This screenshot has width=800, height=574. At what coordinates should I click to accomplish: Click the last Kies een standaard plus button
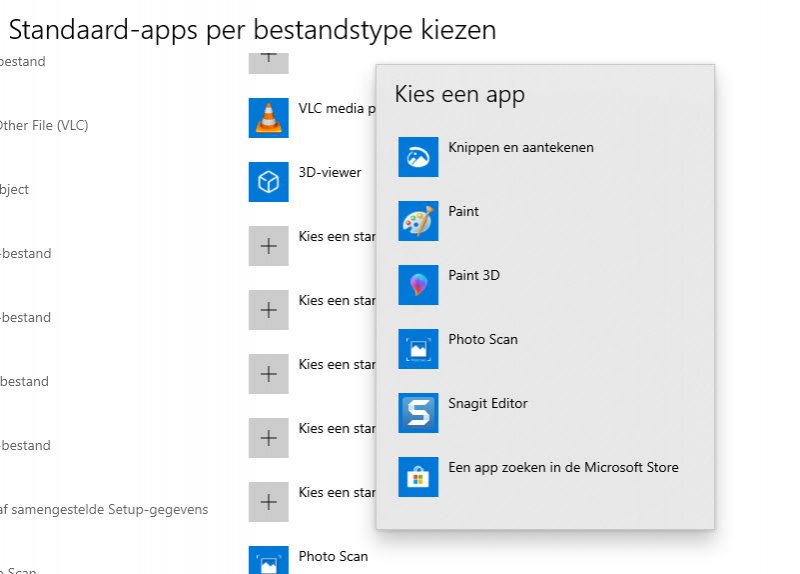pos(268,501)
